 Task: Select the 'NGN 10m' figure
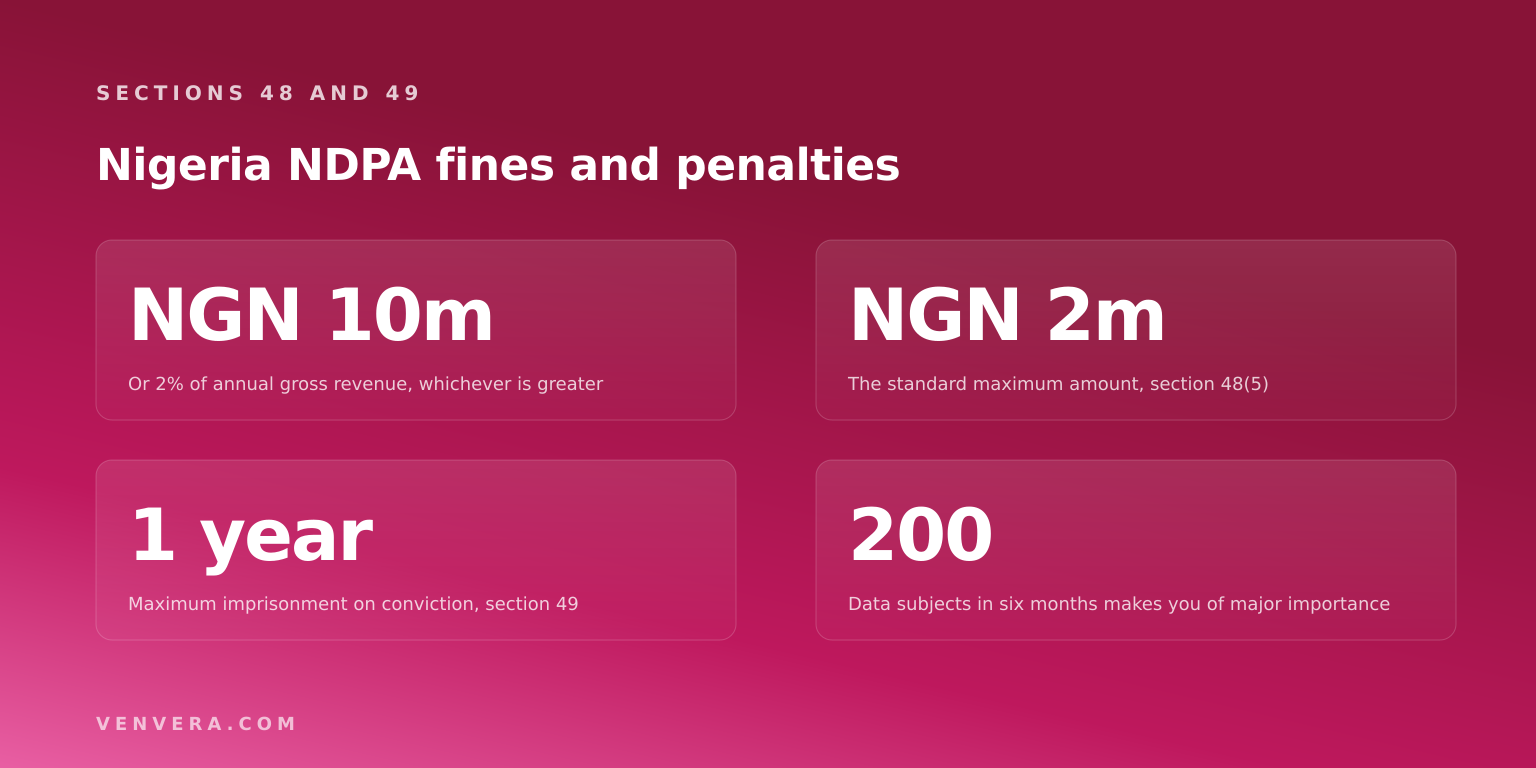click(x=312, y=317)
